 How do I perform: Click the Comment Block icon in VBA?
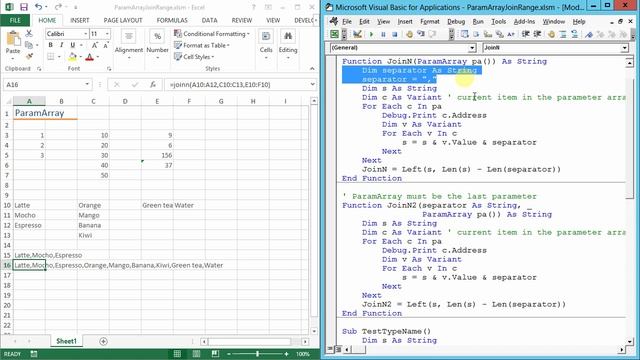point(563,35)
